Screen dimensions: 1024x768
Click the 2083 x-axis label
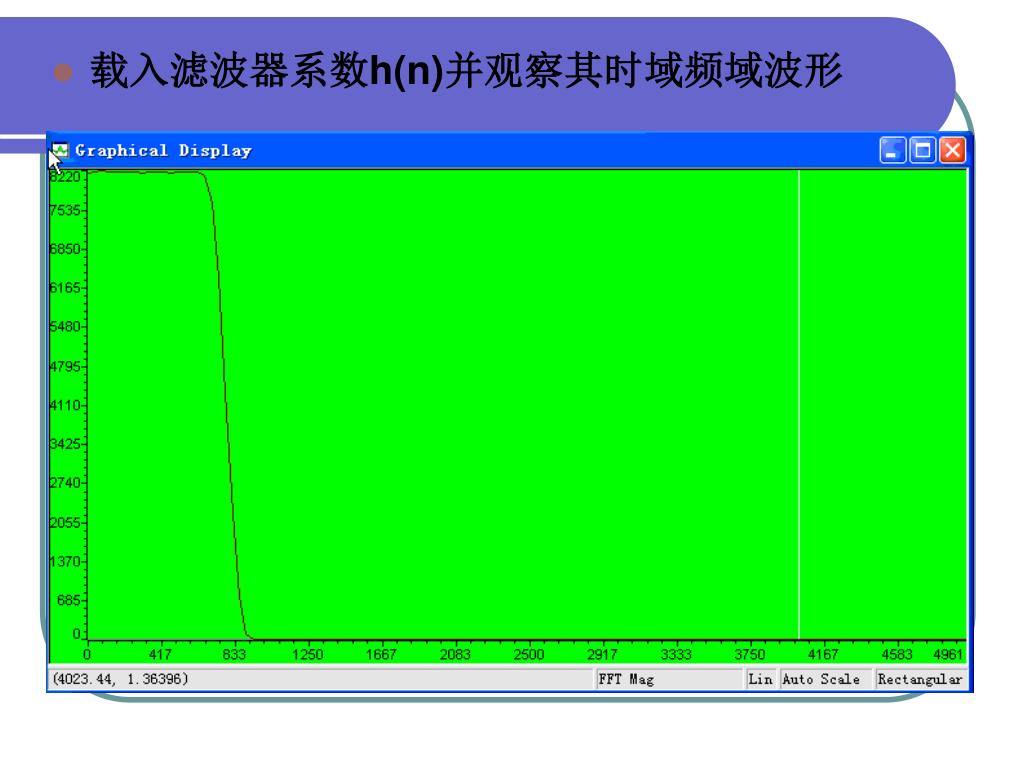(455, 654)
